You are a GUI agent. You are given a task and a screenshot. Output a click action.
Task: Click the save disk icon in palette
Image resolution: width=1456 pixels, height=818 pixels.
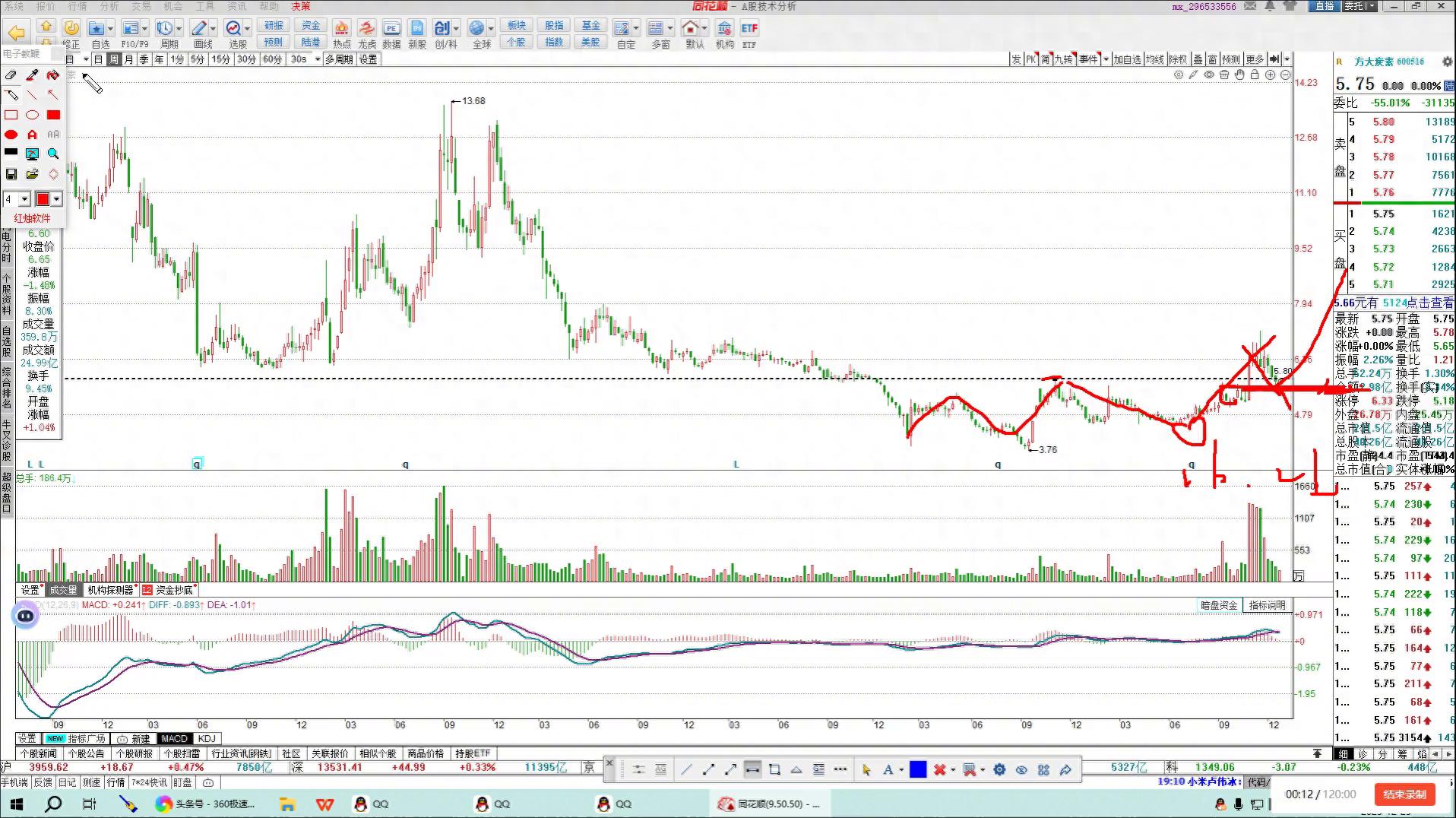(x=11, y=174)
